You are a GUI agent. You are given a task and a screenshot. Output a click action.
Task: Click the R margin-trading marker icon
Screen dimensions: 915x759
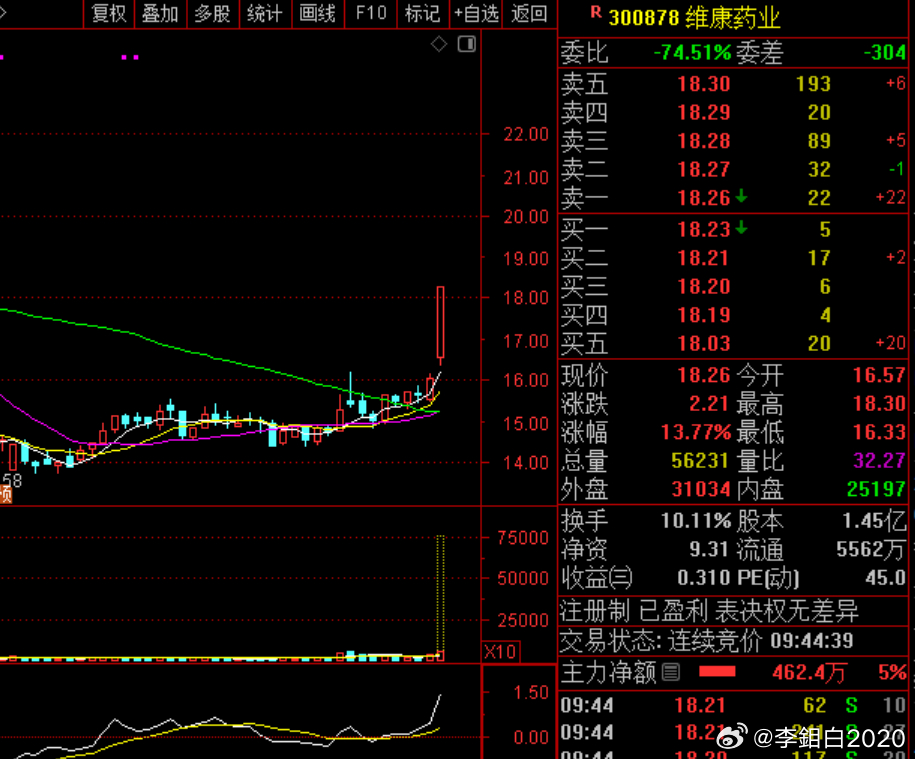(x=596, y=12)
